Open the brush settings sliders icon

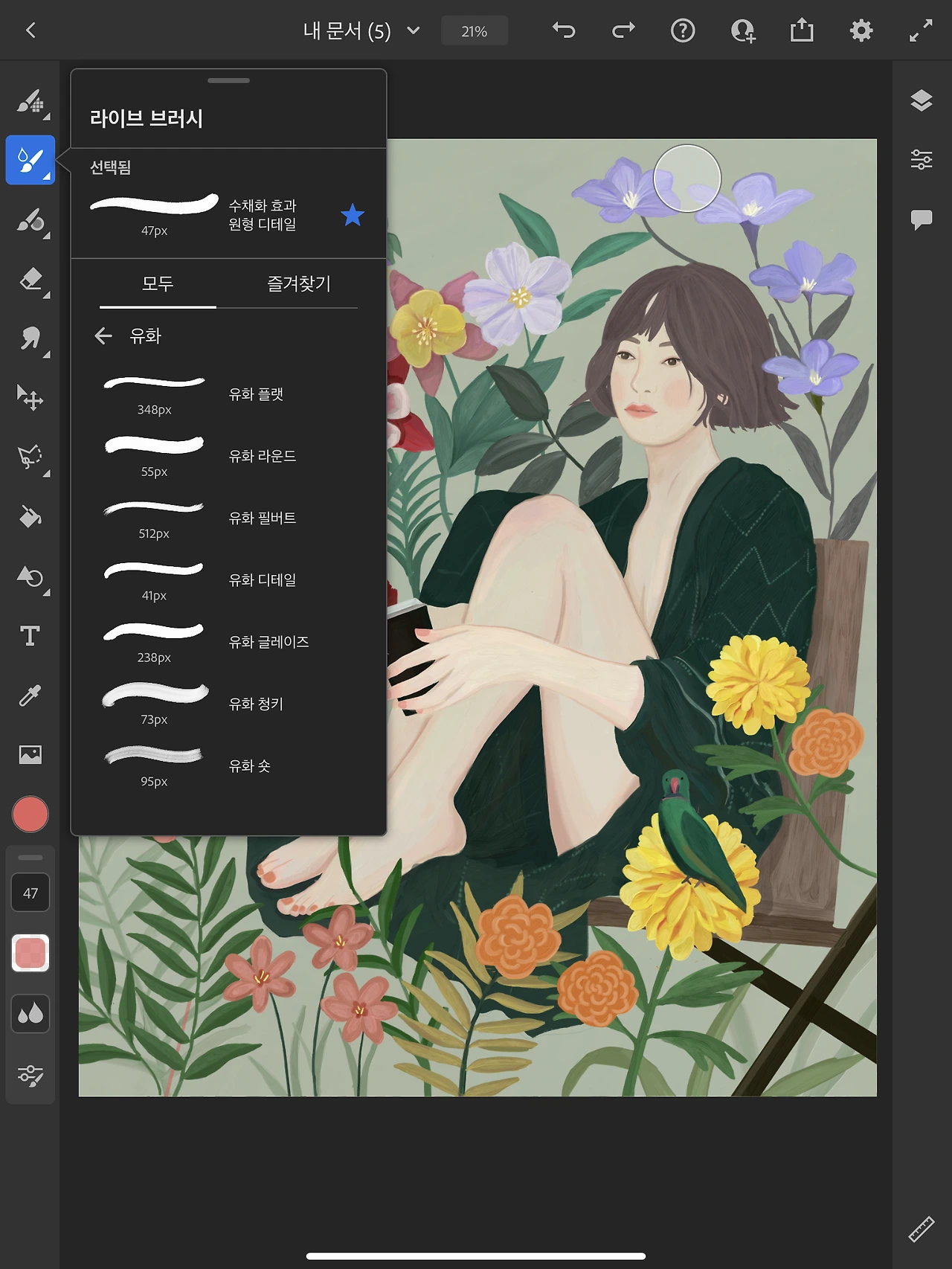(30, 1076)
